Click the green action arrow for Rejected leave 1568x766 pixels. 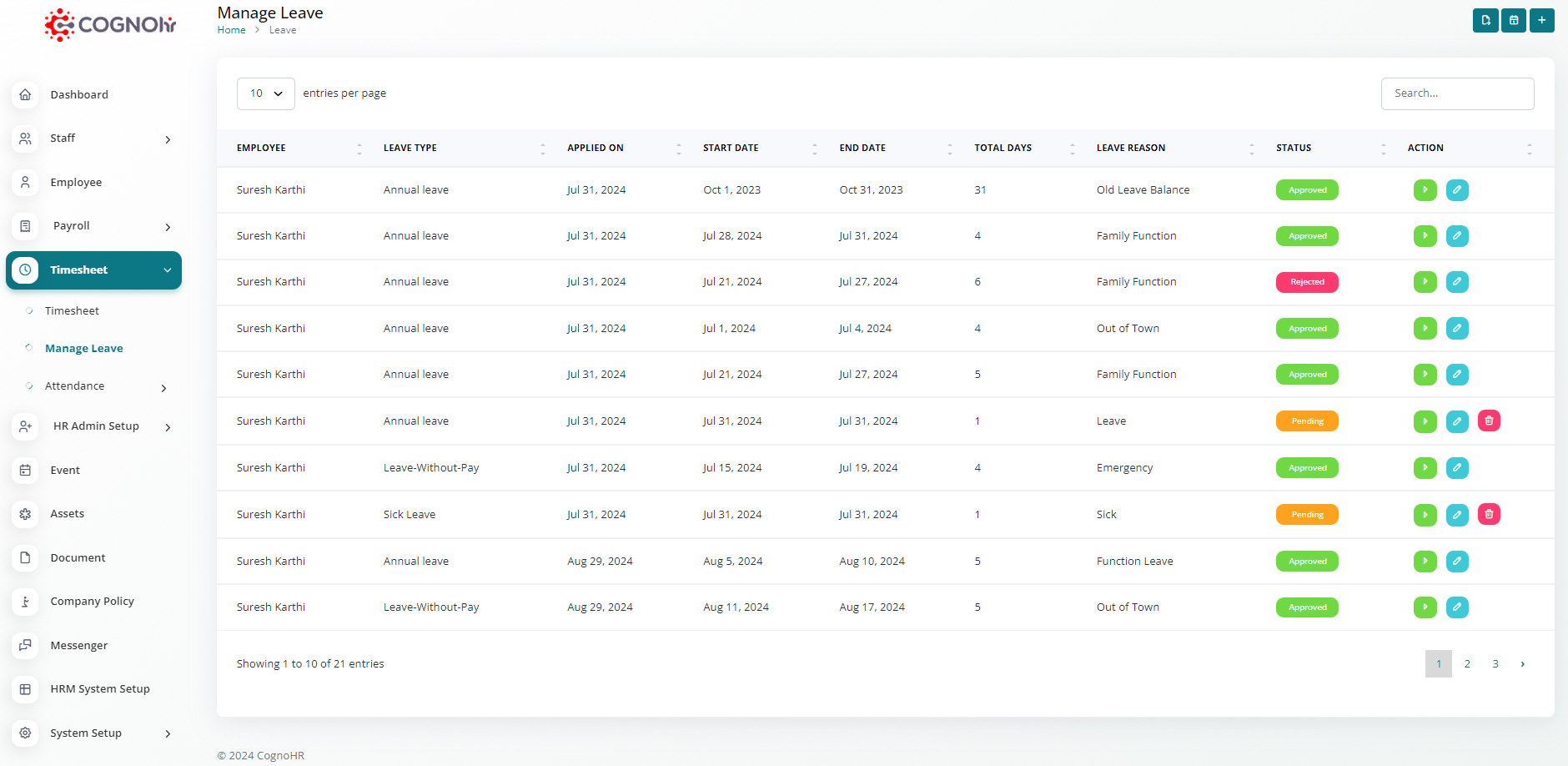point(1425,282)
